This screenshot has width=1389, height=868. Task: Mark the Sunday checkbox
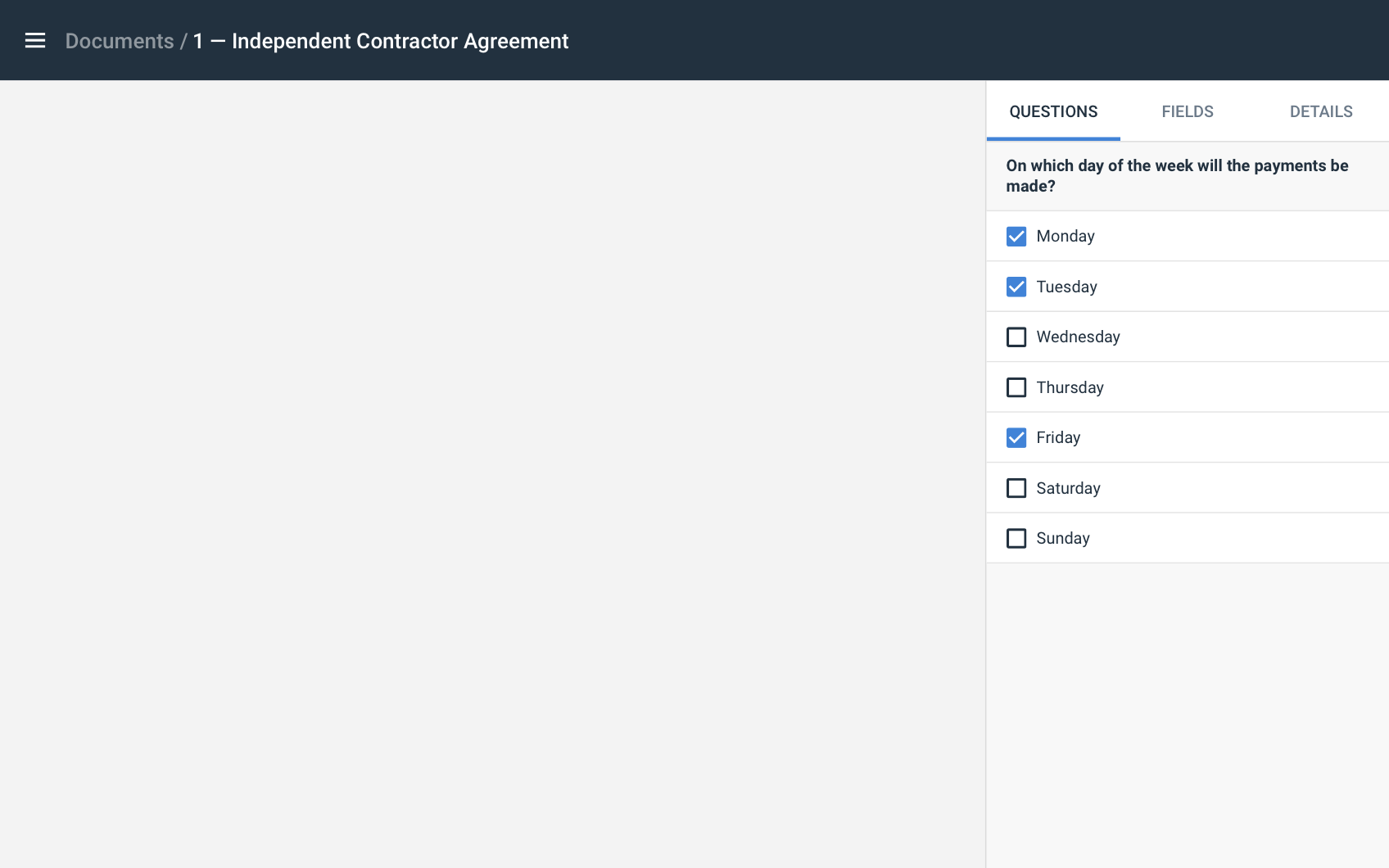(x=1016, y=539)
